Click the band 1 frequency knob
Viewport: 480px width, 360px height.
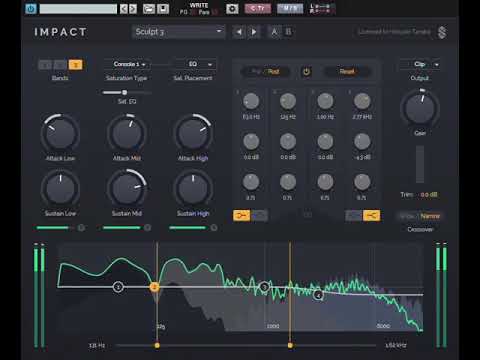pyautogui.click(x=251, y=101)
